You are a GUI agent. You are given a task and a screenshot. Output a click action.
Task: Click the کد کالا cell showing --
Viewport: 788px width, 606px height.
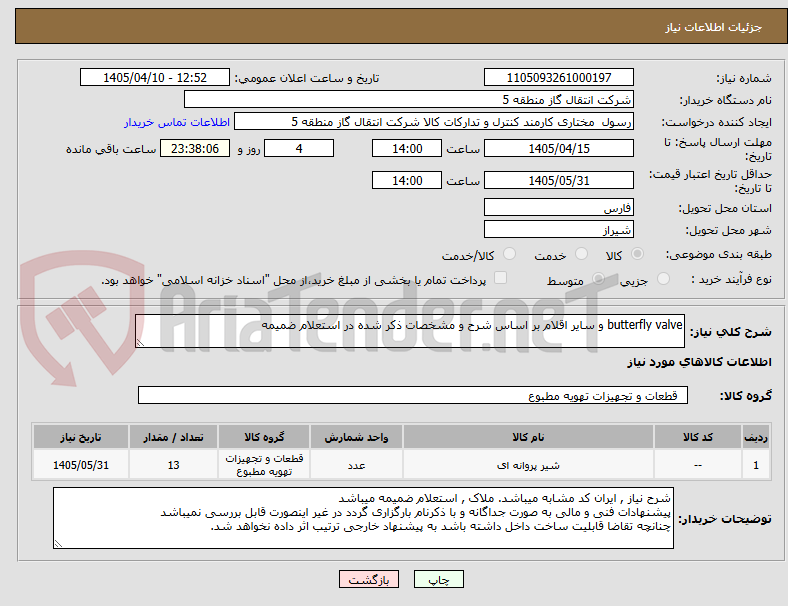point(698,465)
